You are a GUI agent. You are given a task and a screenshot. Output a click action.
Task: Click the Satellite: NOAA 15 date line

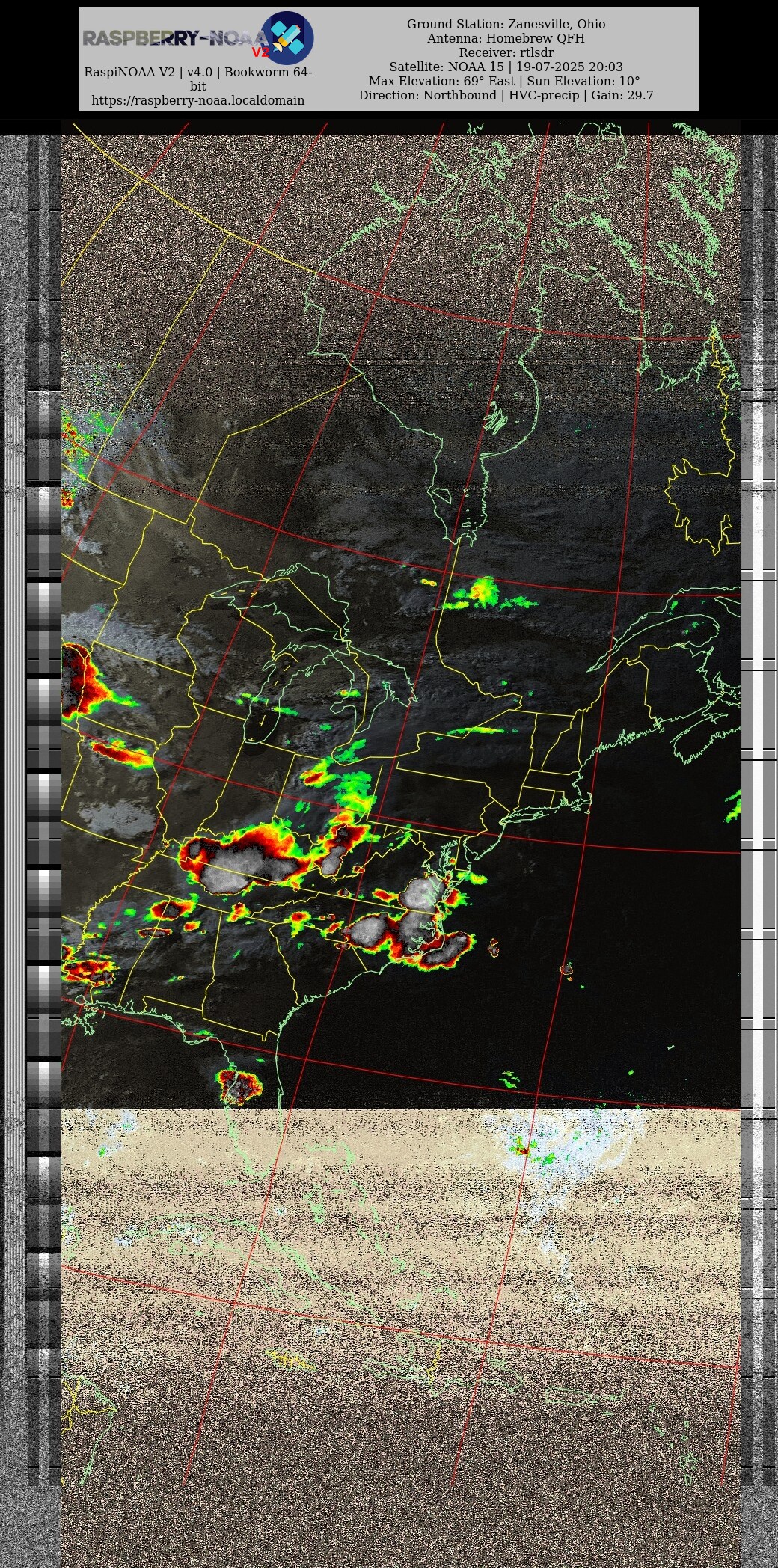(x=506, y=67)
